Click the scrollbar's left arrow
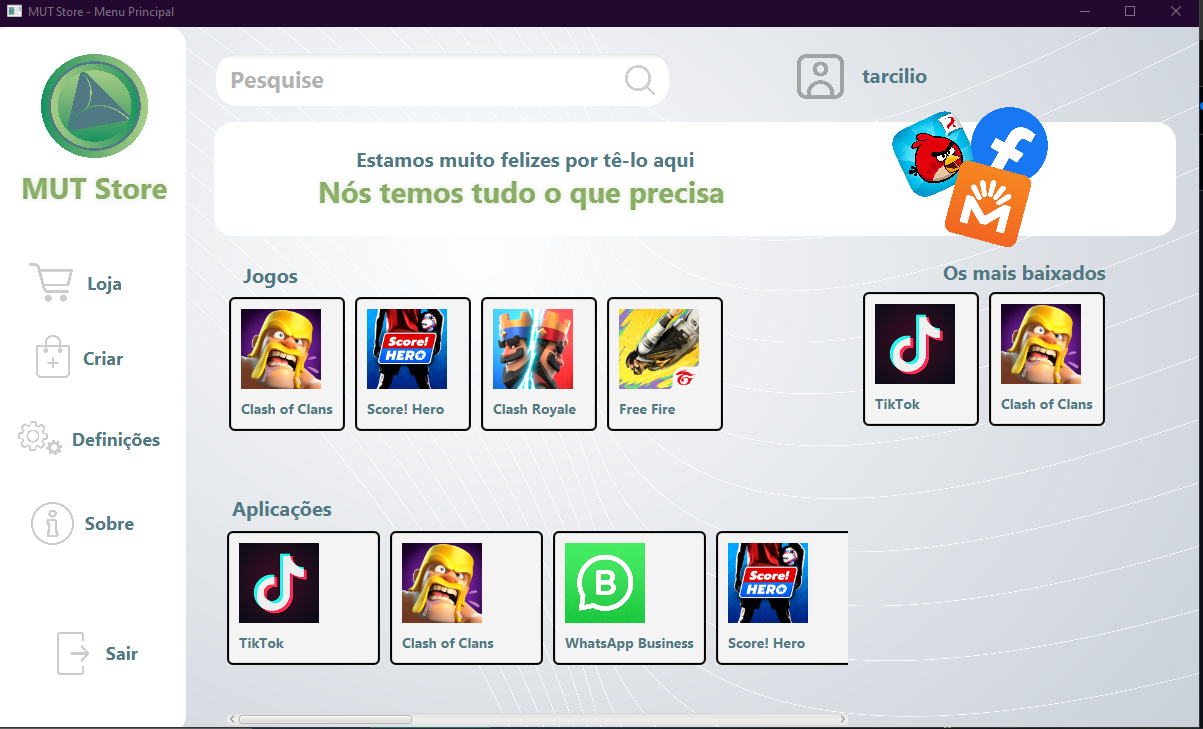This screenshot has width=1203, height=729. pos(232,719)
